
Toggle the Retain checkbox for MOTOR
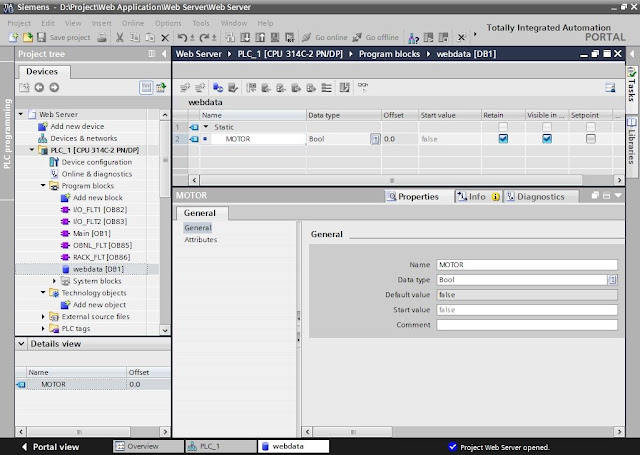(x=503, y=139)
